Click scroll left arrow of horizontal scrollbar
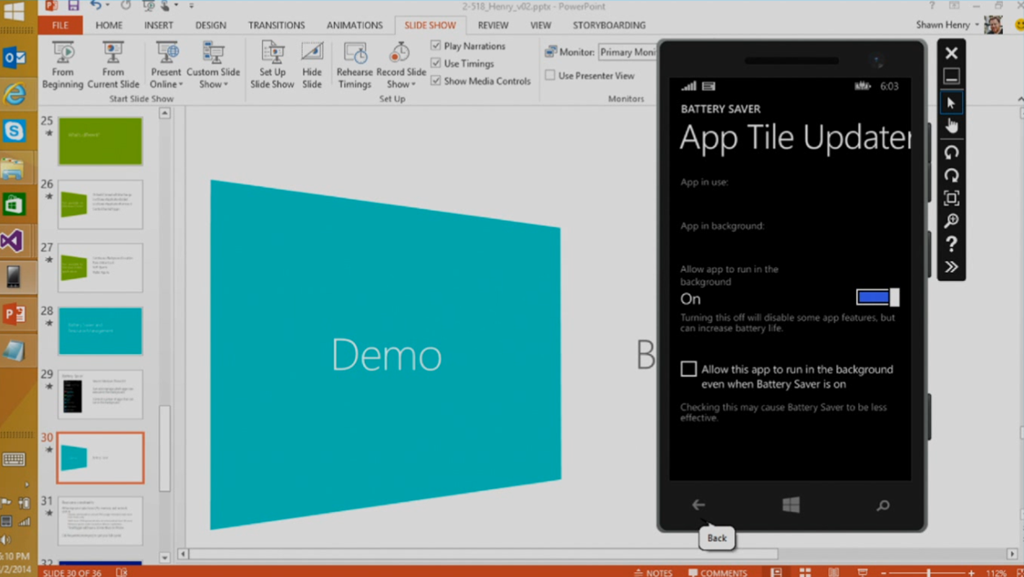 [x=183, y=554]
